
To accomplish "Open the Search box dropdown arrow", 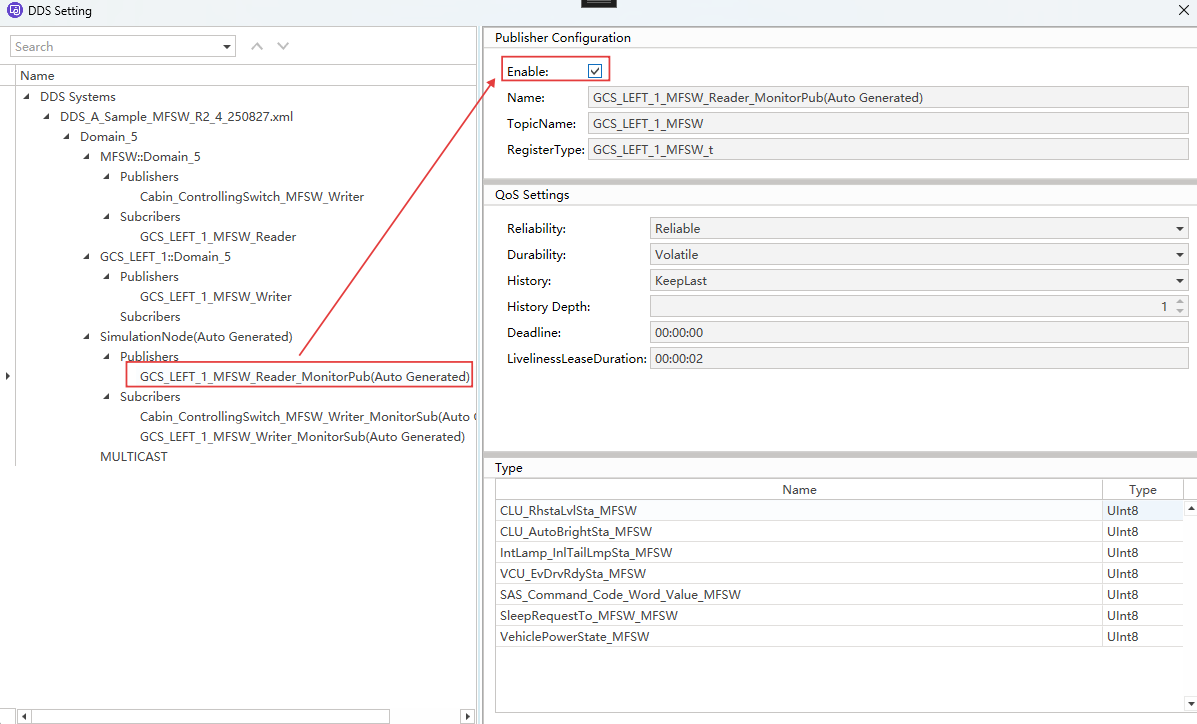I will click(227, 47).
